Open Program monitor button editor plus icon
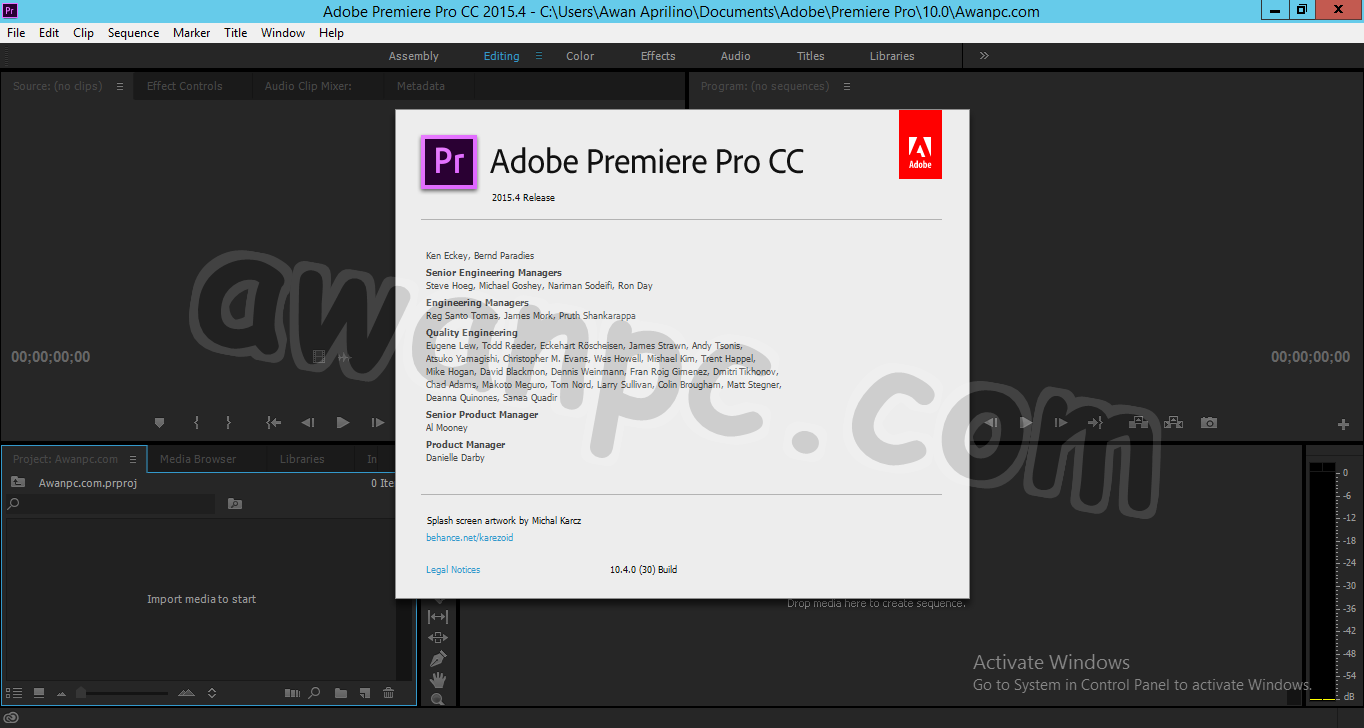This screenshot has height=728, width=1364. [x=1343, y=424]
